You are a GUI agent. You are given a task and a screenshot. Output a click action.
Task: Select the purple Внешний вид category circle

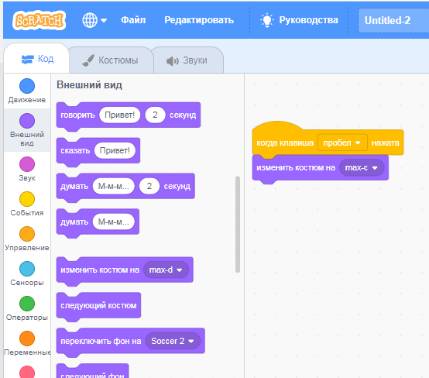pyautogui.click(x=27, y=121)
